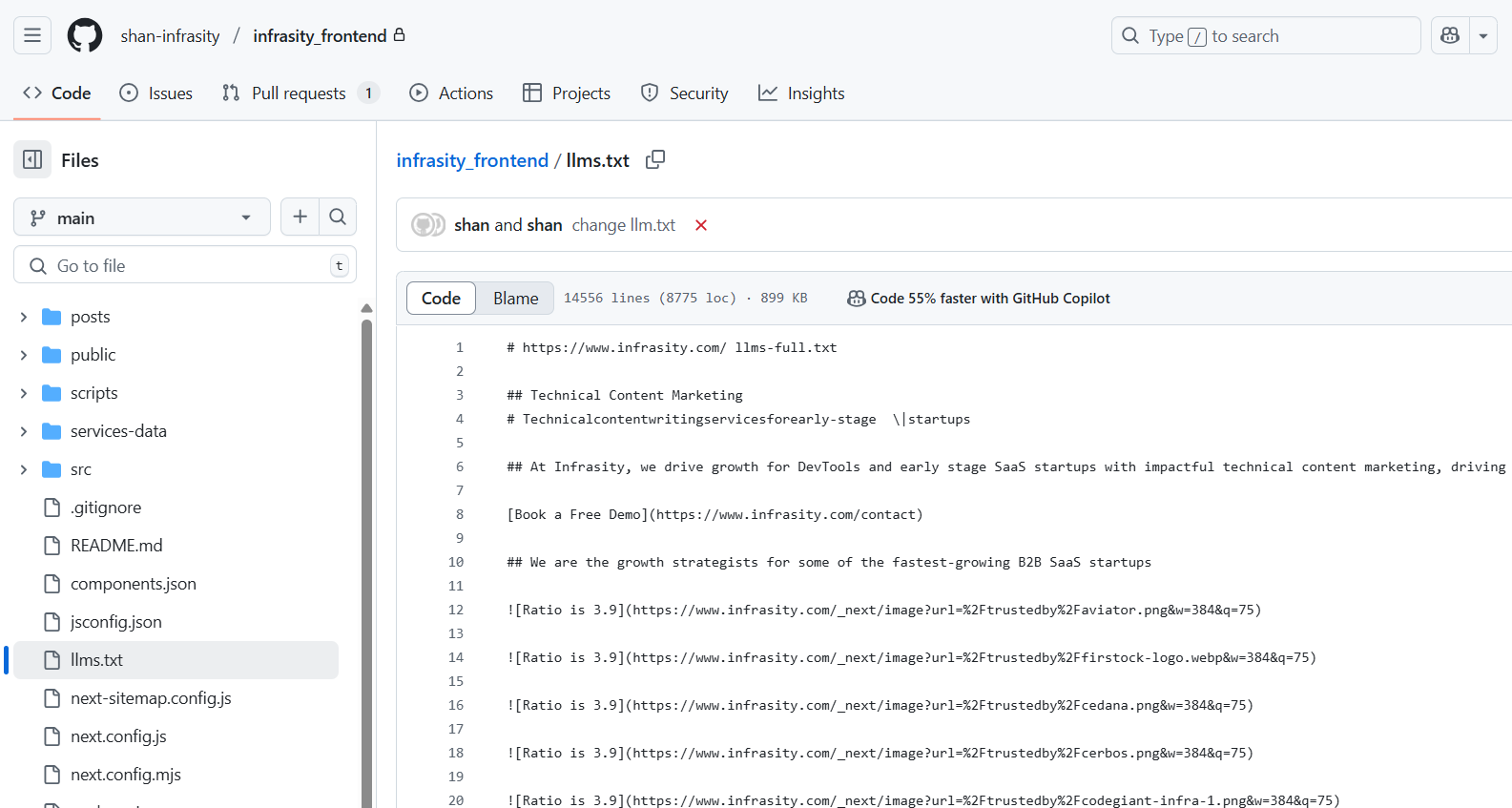The width and height of the screenshot is (1512, 808).
Task: Expand the src folder chevron
Action: click(x=24, y=469)
